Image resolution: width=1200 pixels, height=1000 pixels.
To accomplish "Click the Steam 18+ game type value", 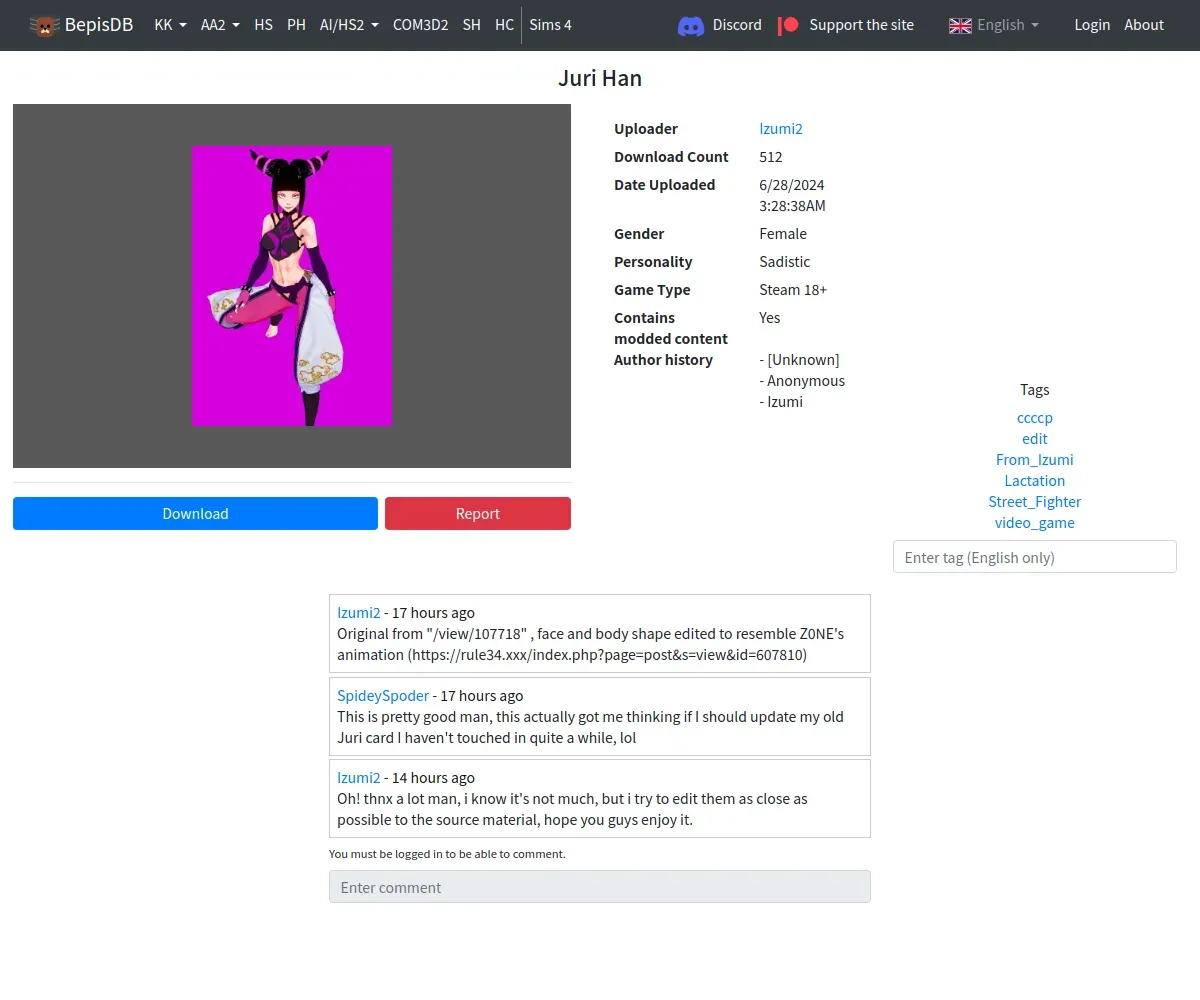I will point(793,290).
